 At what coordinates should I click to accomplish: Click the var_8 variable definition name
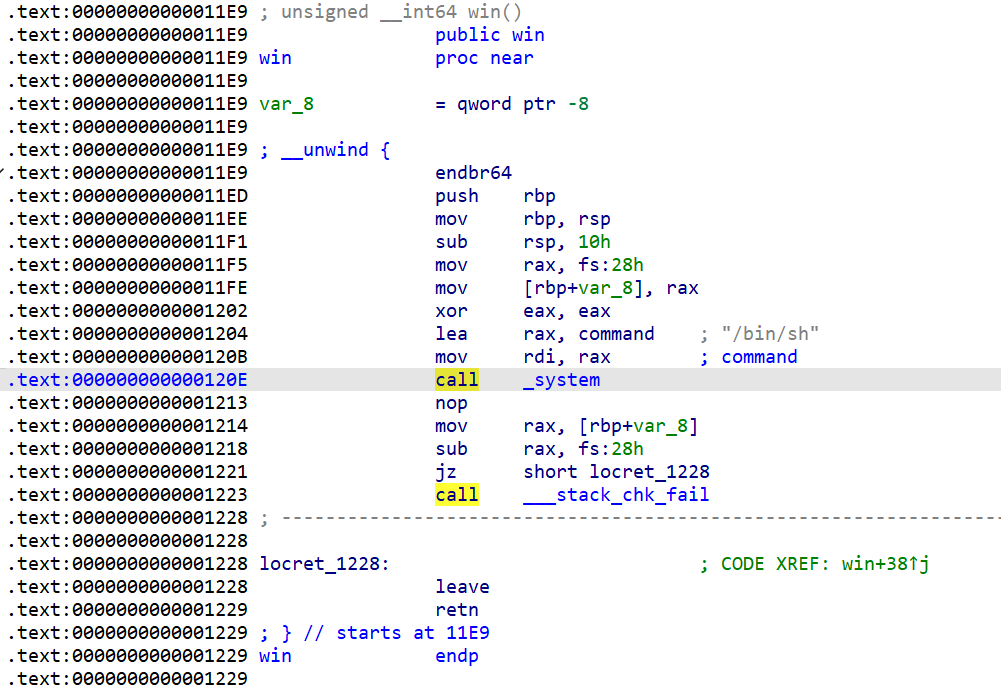click(x=286, y=104)
